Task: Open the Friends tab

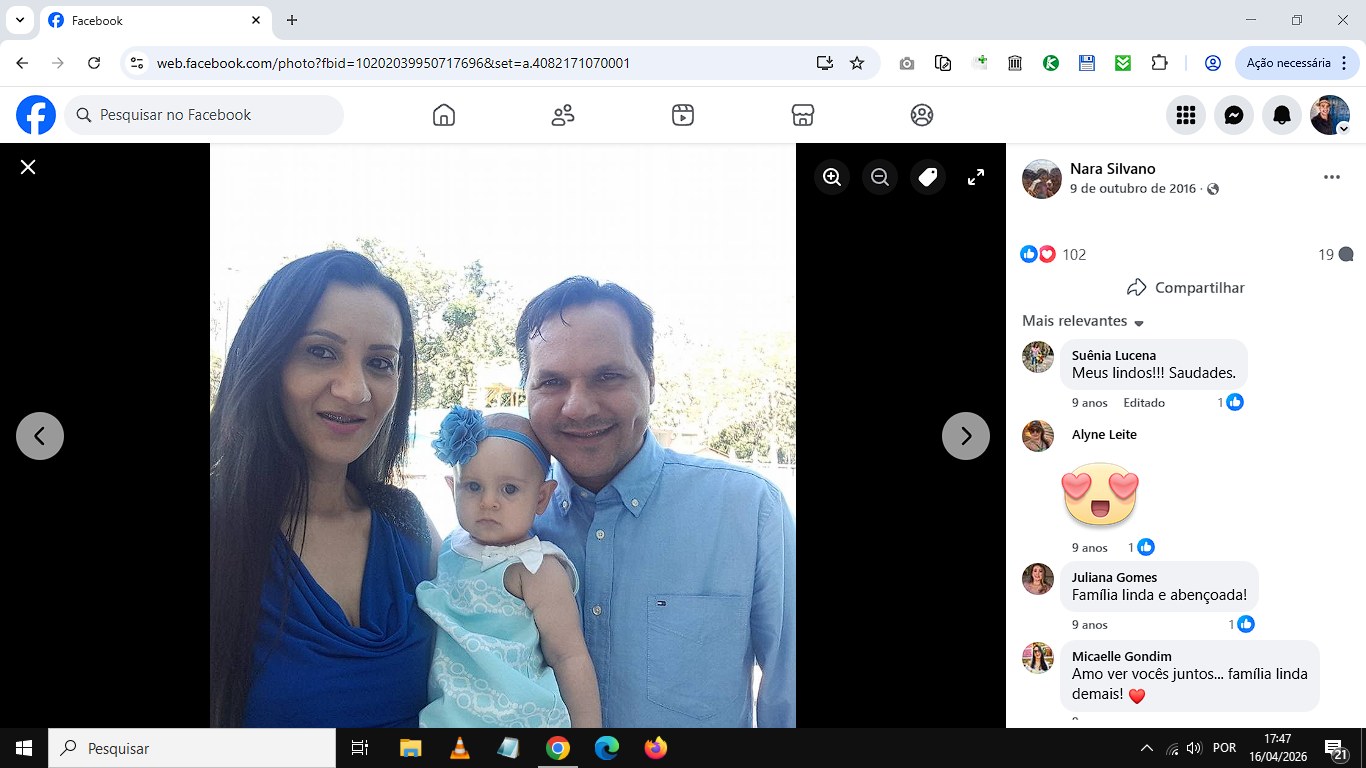Action: tap(563, 115)
